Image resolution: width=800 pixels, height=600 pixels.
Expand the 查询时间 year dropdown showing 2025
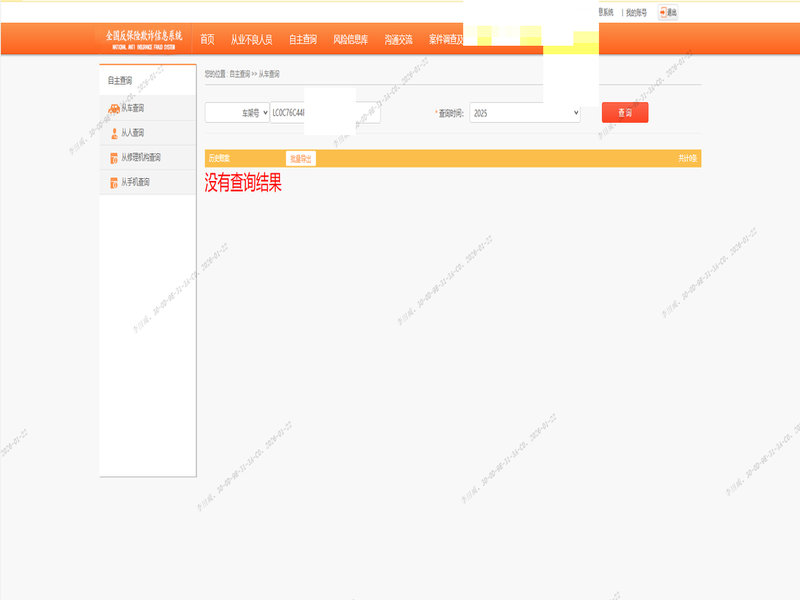525,114
